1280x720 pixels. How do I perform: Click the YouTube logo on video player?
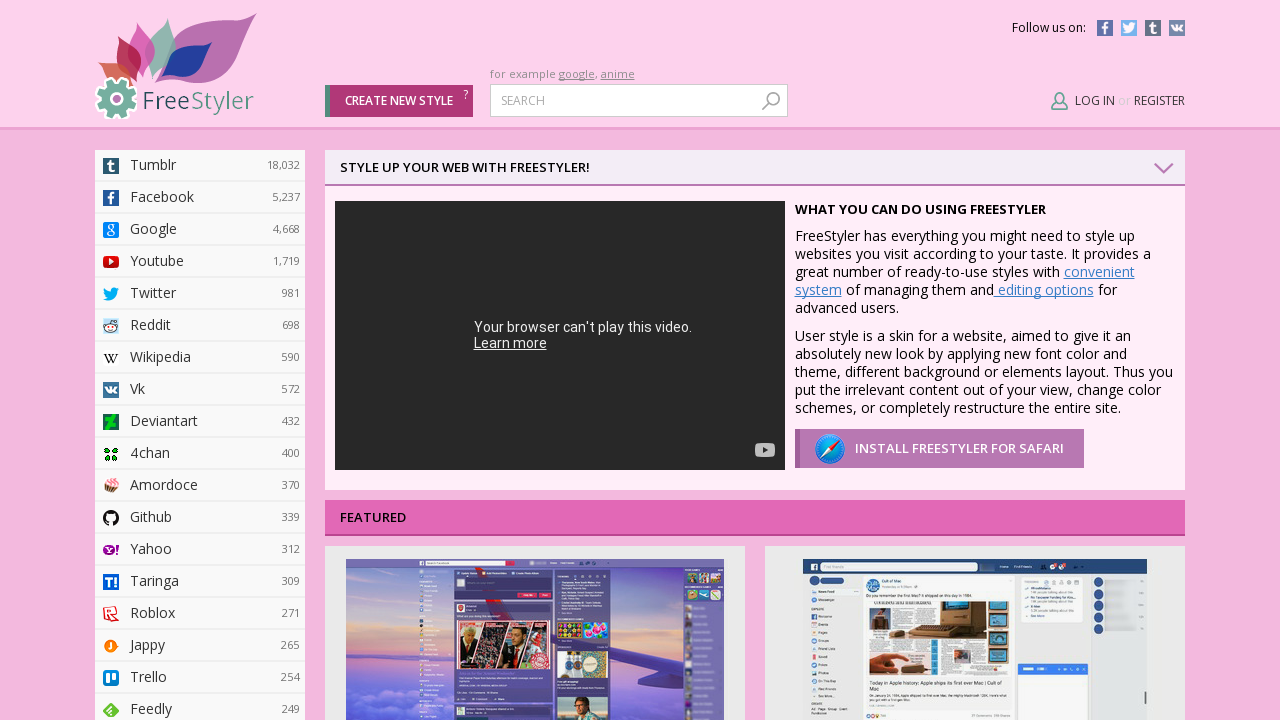(x=764, y=450)
